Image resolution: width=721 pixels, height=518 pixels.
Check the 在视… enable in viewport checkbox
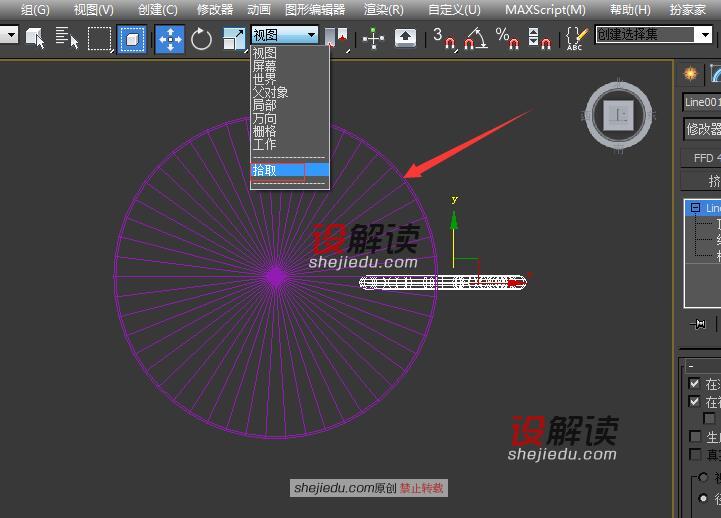694,401
